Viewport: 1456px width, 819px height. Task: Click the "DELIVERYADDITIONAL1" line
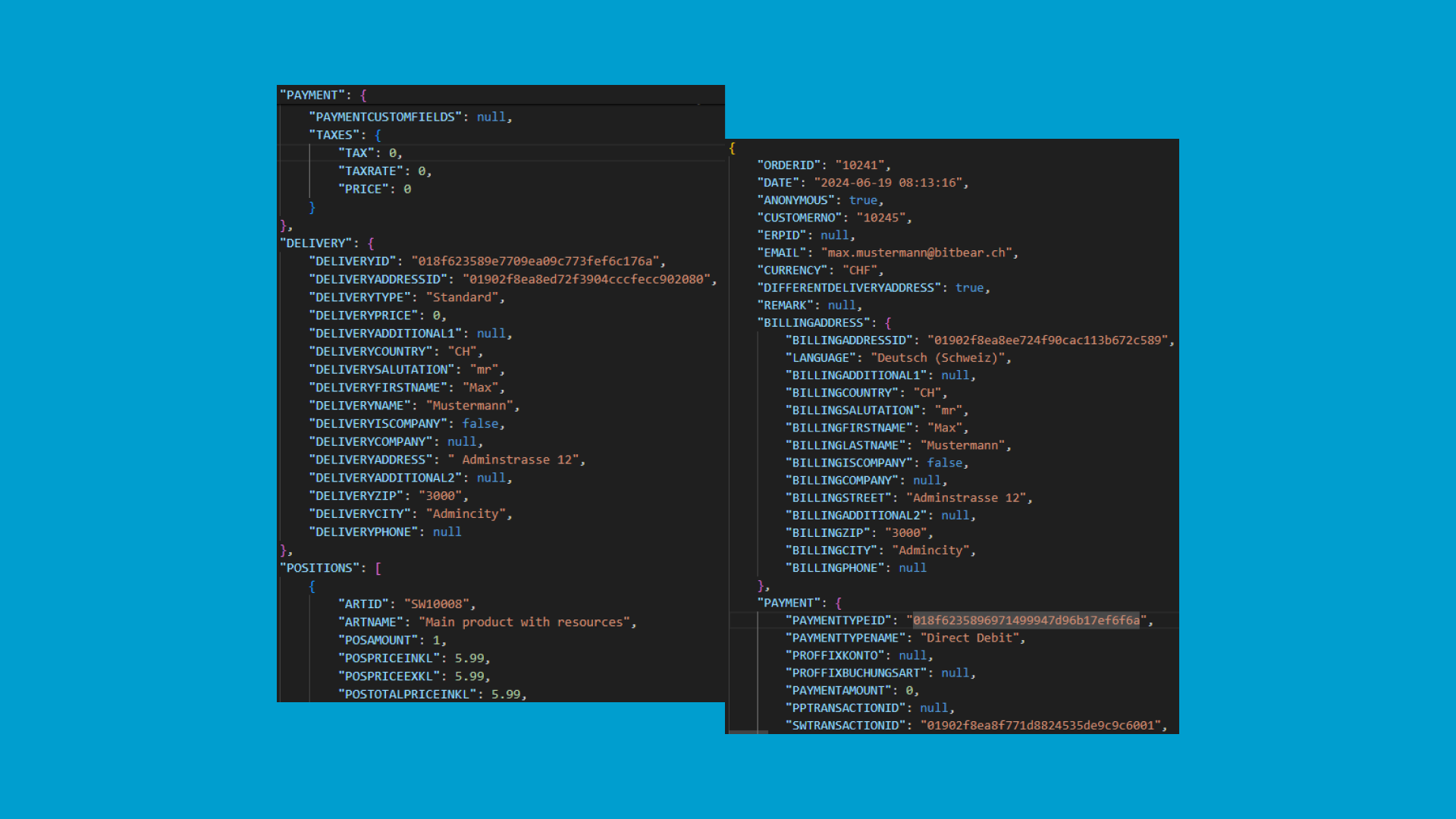[410, 334]
